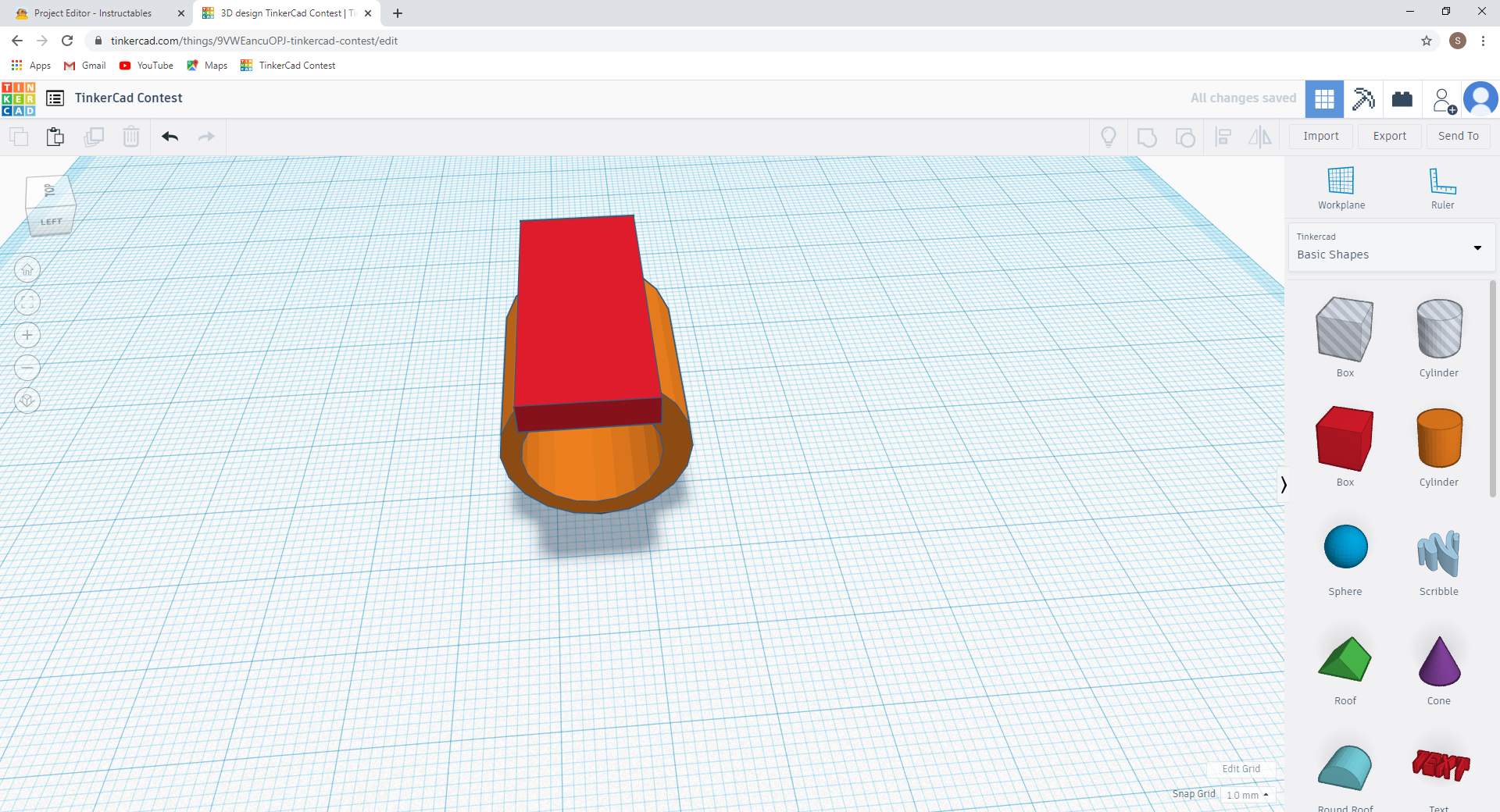Open the Basic Shapes dropdown
Image resolution: width=1500 pixels, height=812 pixels.
click(x=1391, y=248)
